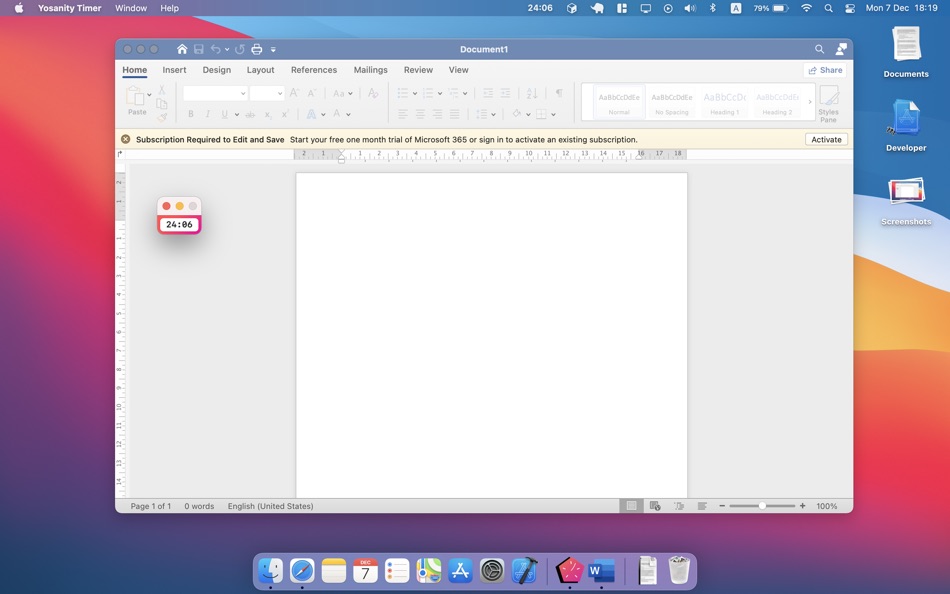Screen dimensions: 950x594
Task: Select the Heading 1 style thumbnail
Action: [724, 102]
